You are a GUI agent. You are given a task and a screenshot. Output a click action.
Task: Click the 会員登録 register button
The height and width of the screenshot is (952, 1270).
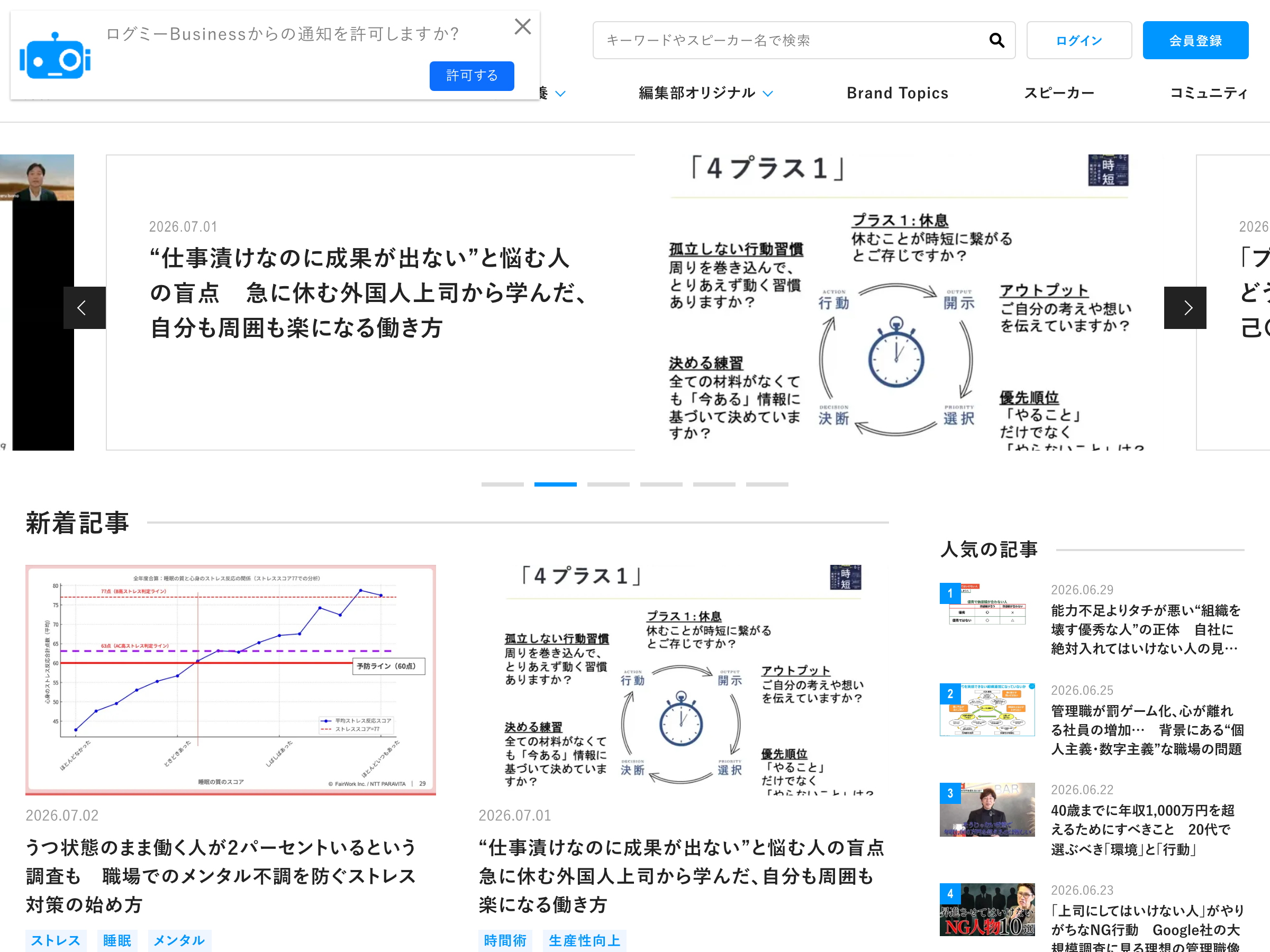pyautogui.click(x=1195, y=40)
